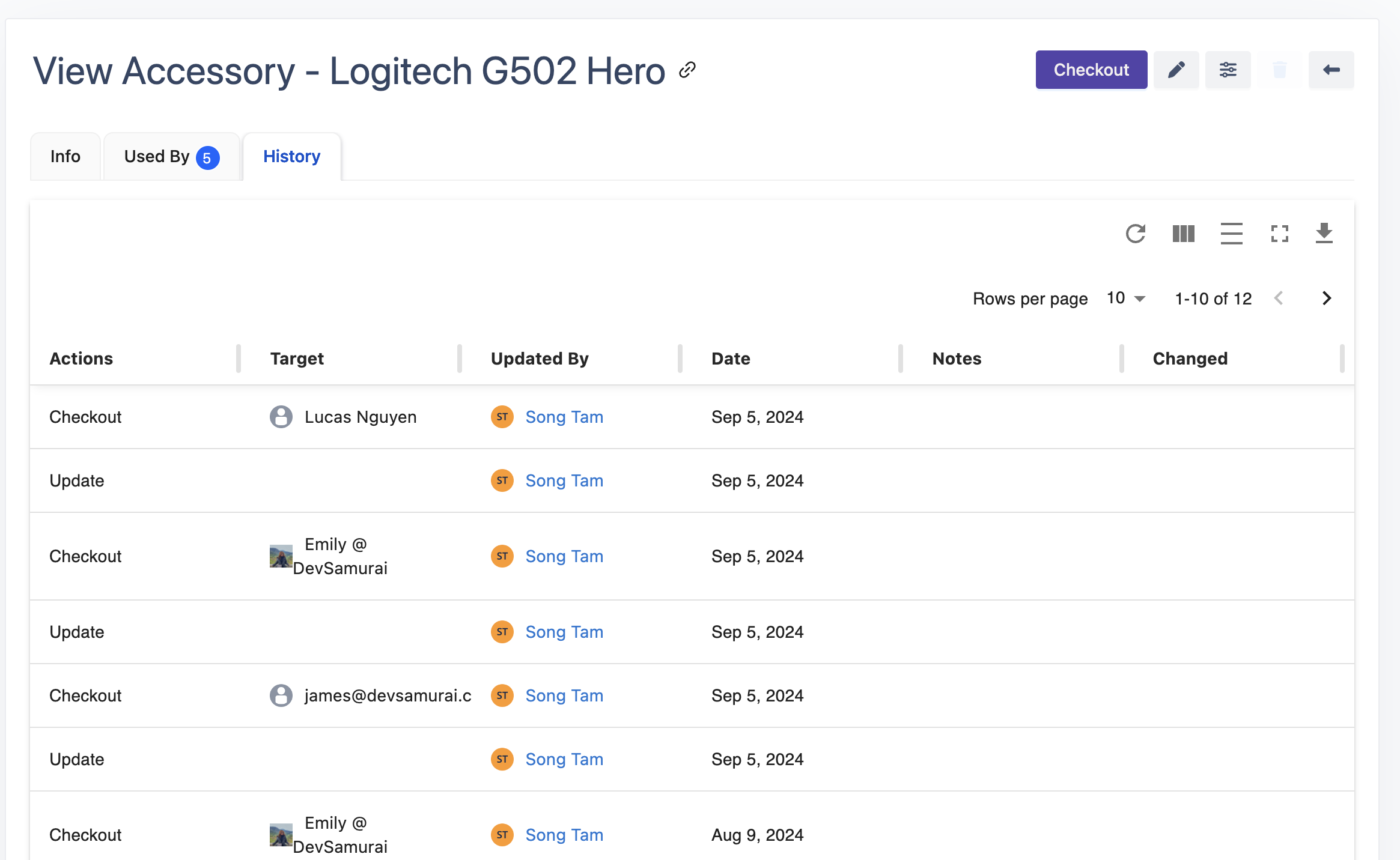1400x860 pixels.
Task: Open the sliders settings icon button
Action: (1228, 70)
